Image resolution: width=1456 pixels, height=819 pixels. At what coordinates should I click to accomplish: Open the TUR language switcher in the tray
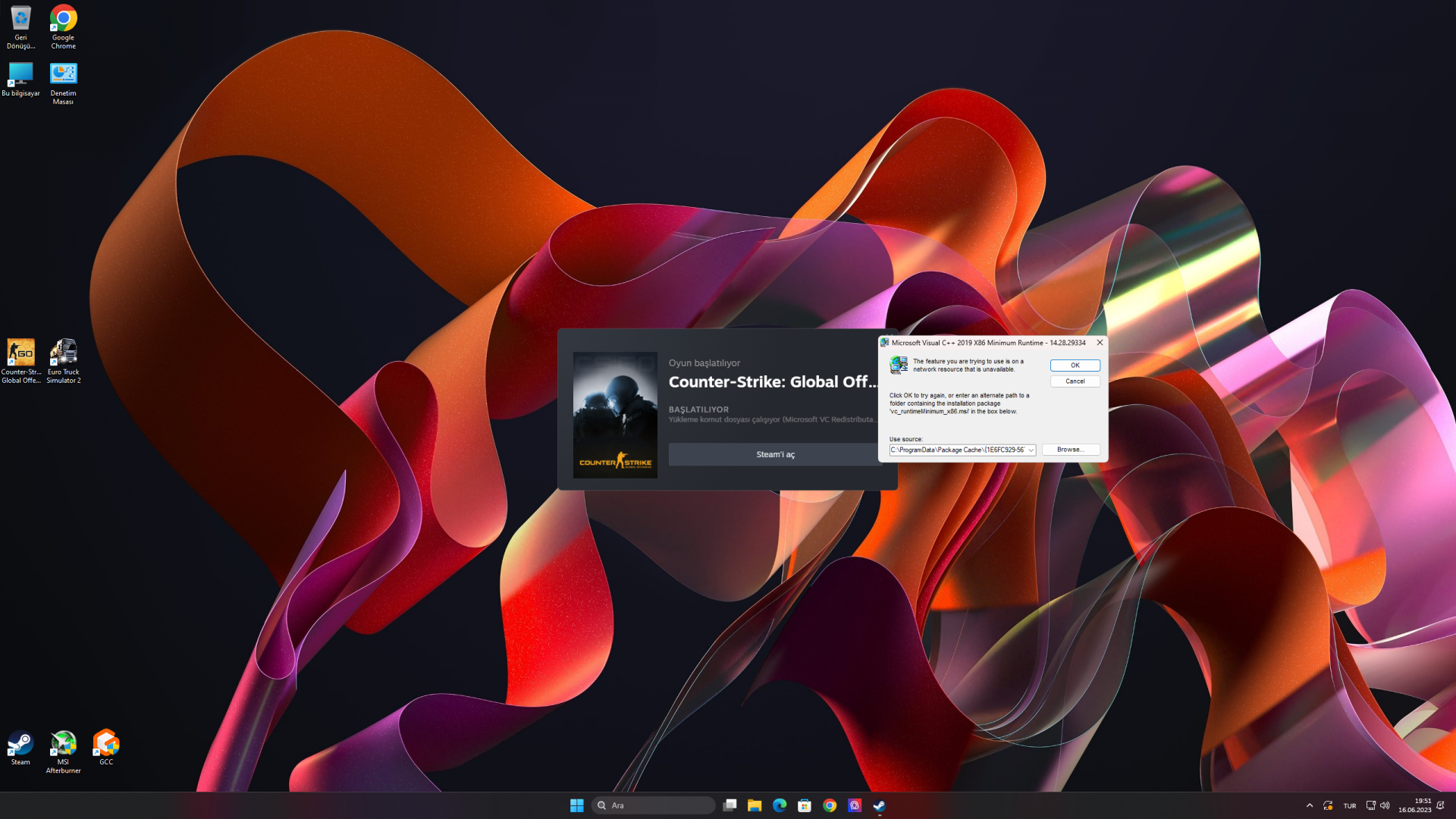[x=1350, y=805]
